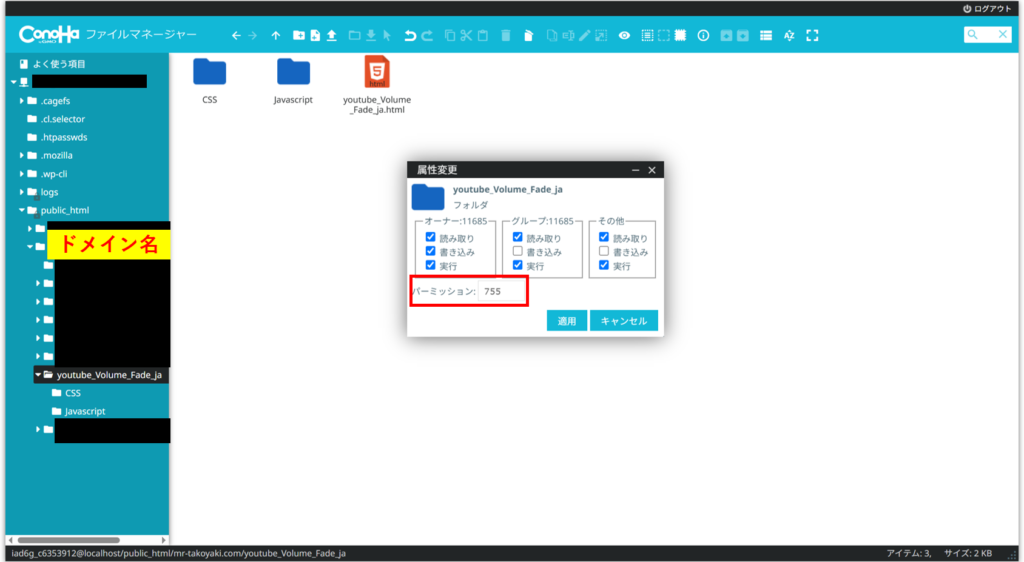Click the select none toolbar icon
The height and width of the screenshot is (562, 1024).
pos(664,35)
